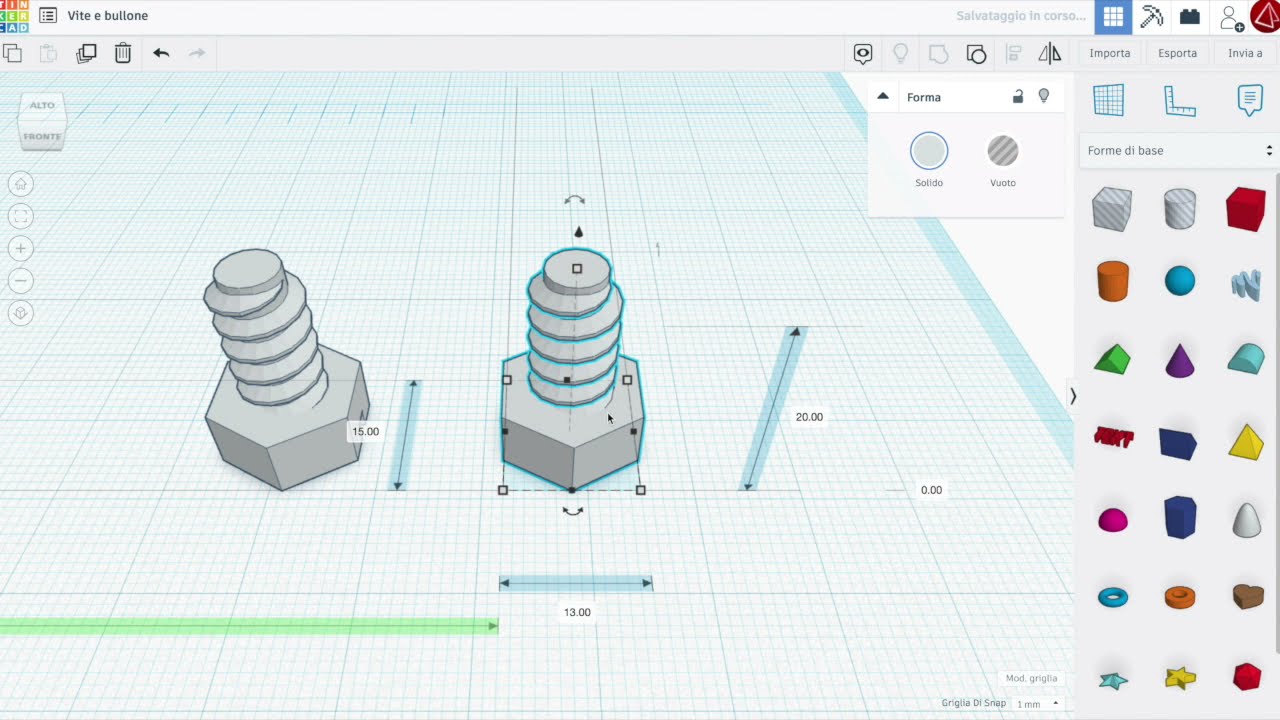Group the shapes with the Group icon
The image size is (1280, 720).
[x=938, y=53]
